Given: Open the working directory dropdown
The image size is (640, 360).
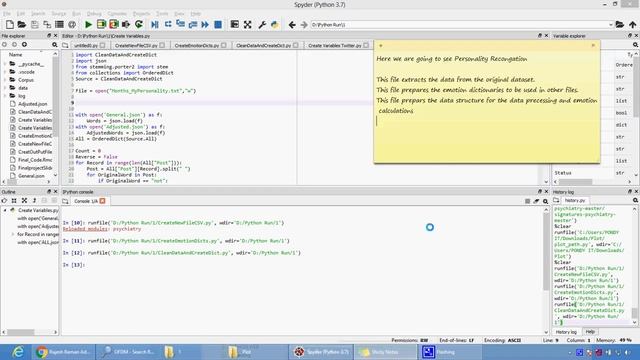Looking at the screenshot, I should [611, 24].
